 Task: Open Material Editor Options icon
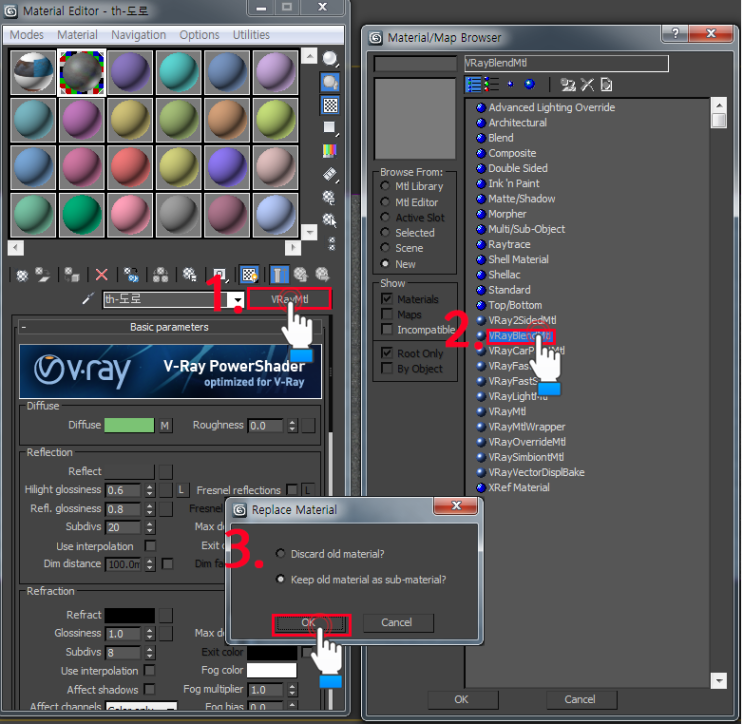point(329,197)
